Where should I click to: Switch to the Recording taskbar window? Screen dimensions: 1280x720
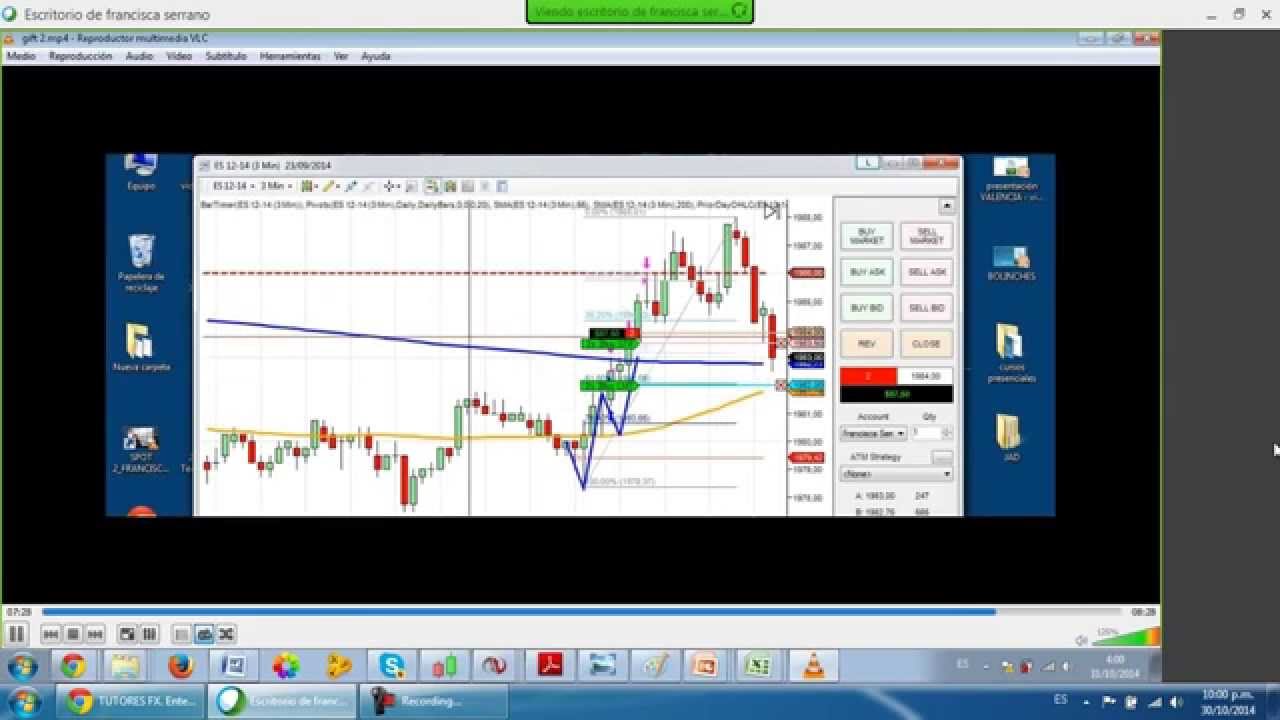pos(435,701)
